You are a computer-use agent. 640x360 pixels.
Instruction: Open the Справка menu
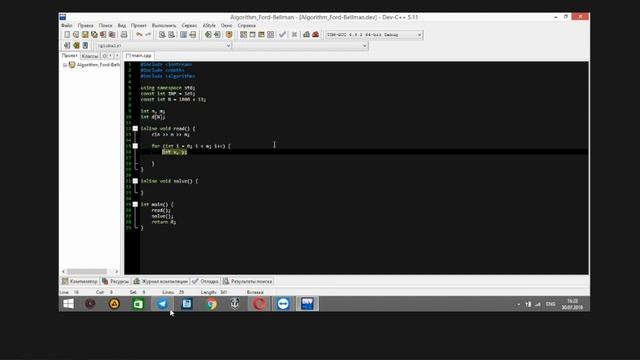point(247,25)
